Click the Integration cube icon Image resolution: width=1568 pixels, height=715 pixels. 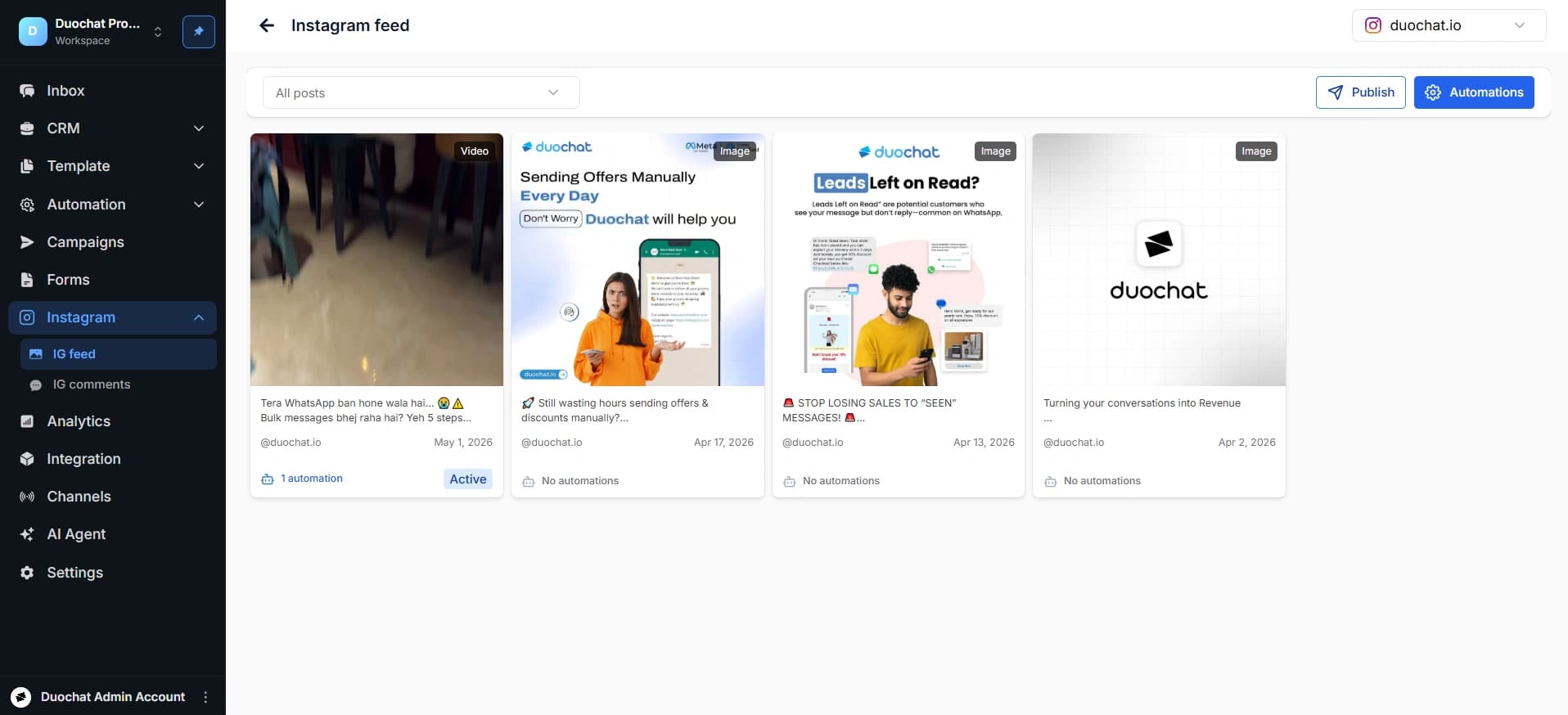click(27, 459)
